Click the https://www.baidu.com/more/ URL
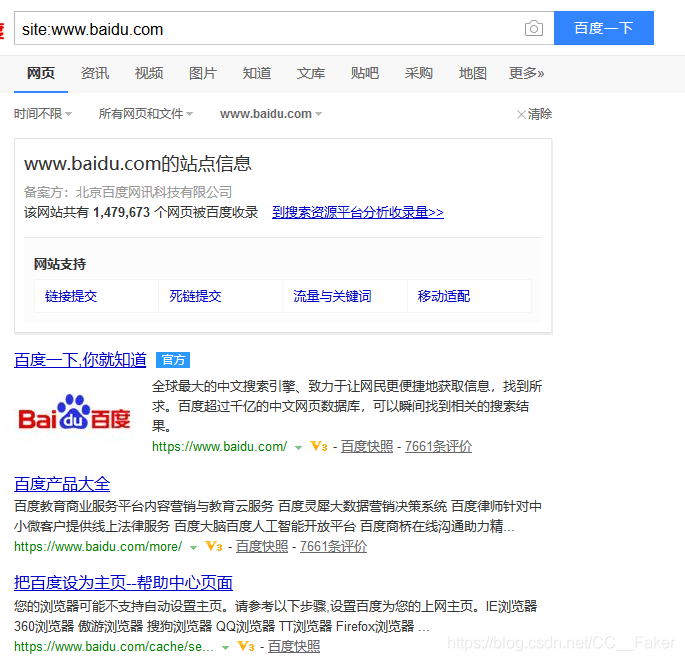This screenshot has height=661, width=685. pyautogui.click(x=98, y=547)
